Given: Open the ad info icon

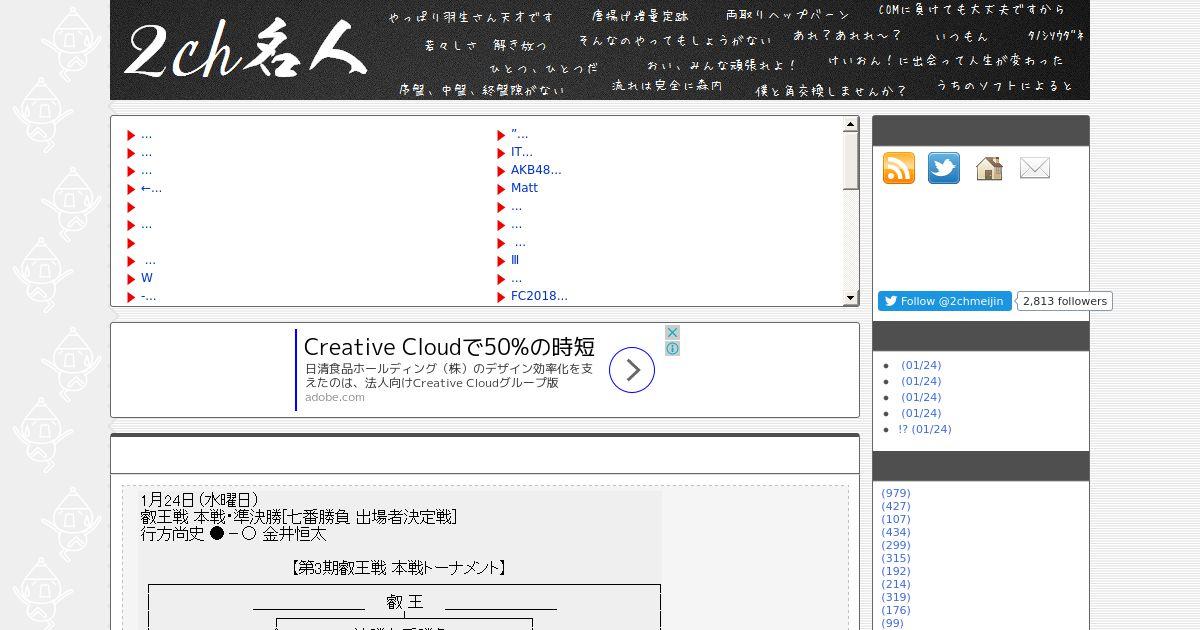Looking at the screenshot, I should [673, 348].
